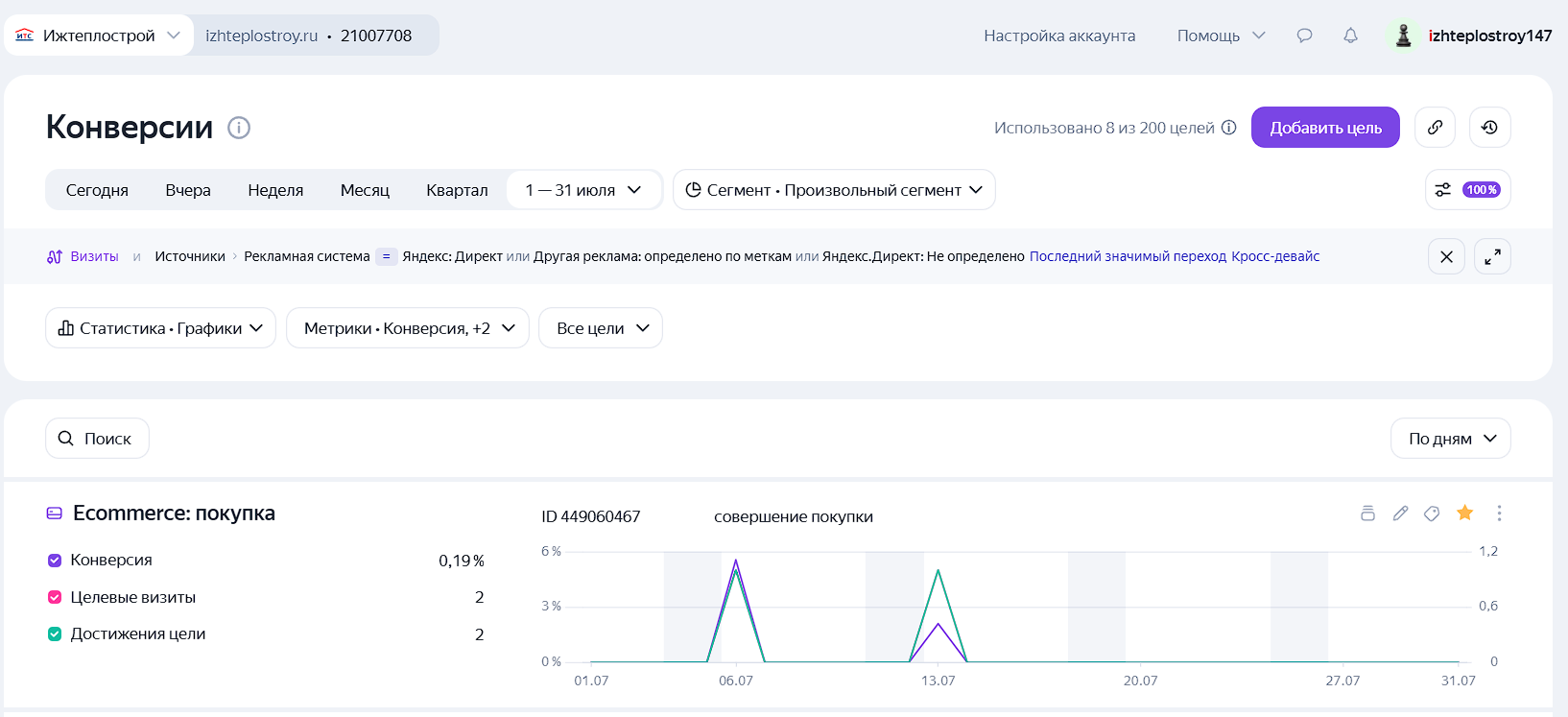Click the izhteplostroy147 username
Screen dimensions: 1568x717
(1489, 36)
